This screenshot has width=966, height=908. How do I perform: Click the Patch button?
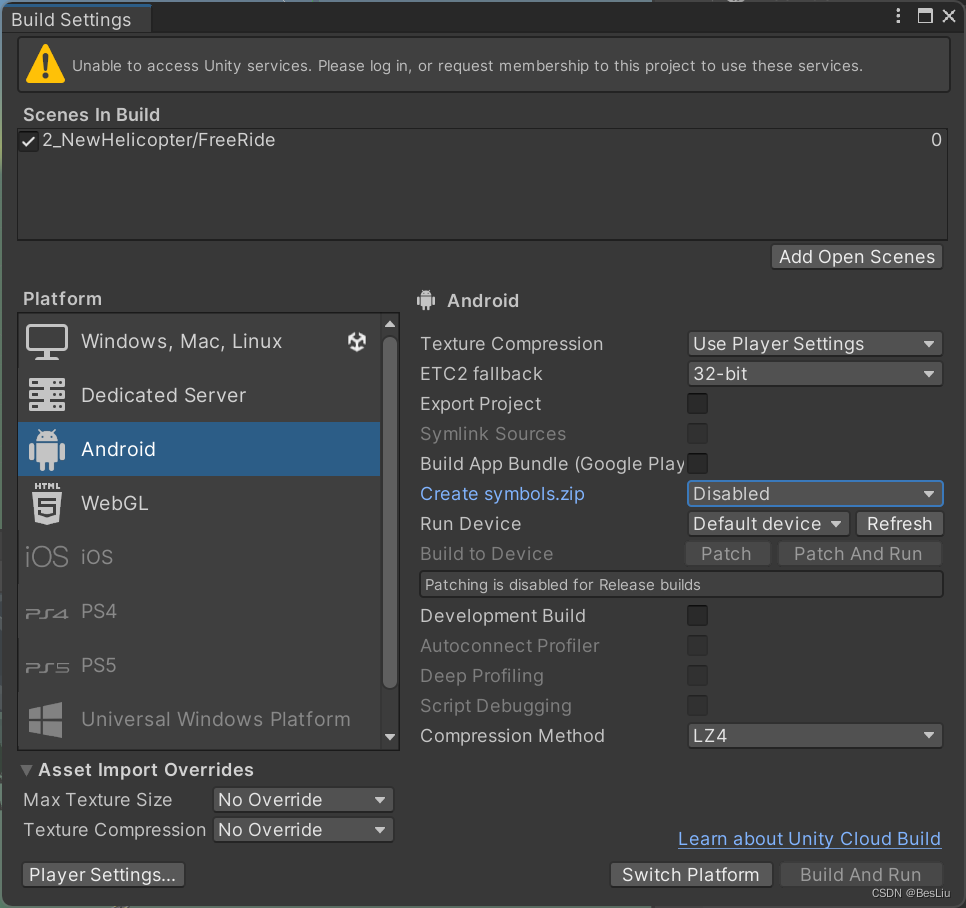tap(726, 554)
